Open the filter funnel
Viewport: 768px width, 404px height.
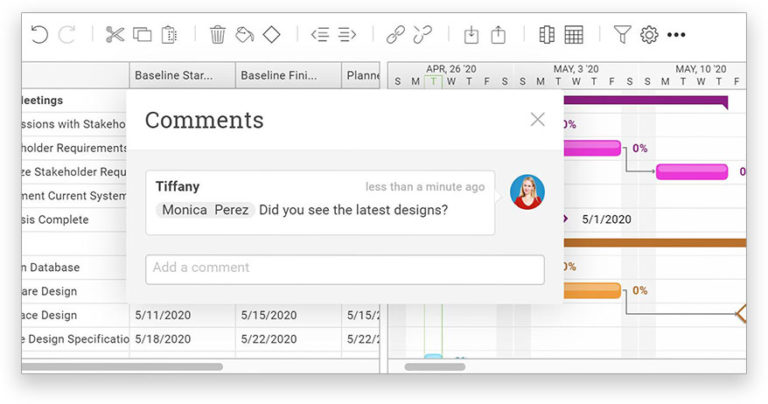coord(622,35)
